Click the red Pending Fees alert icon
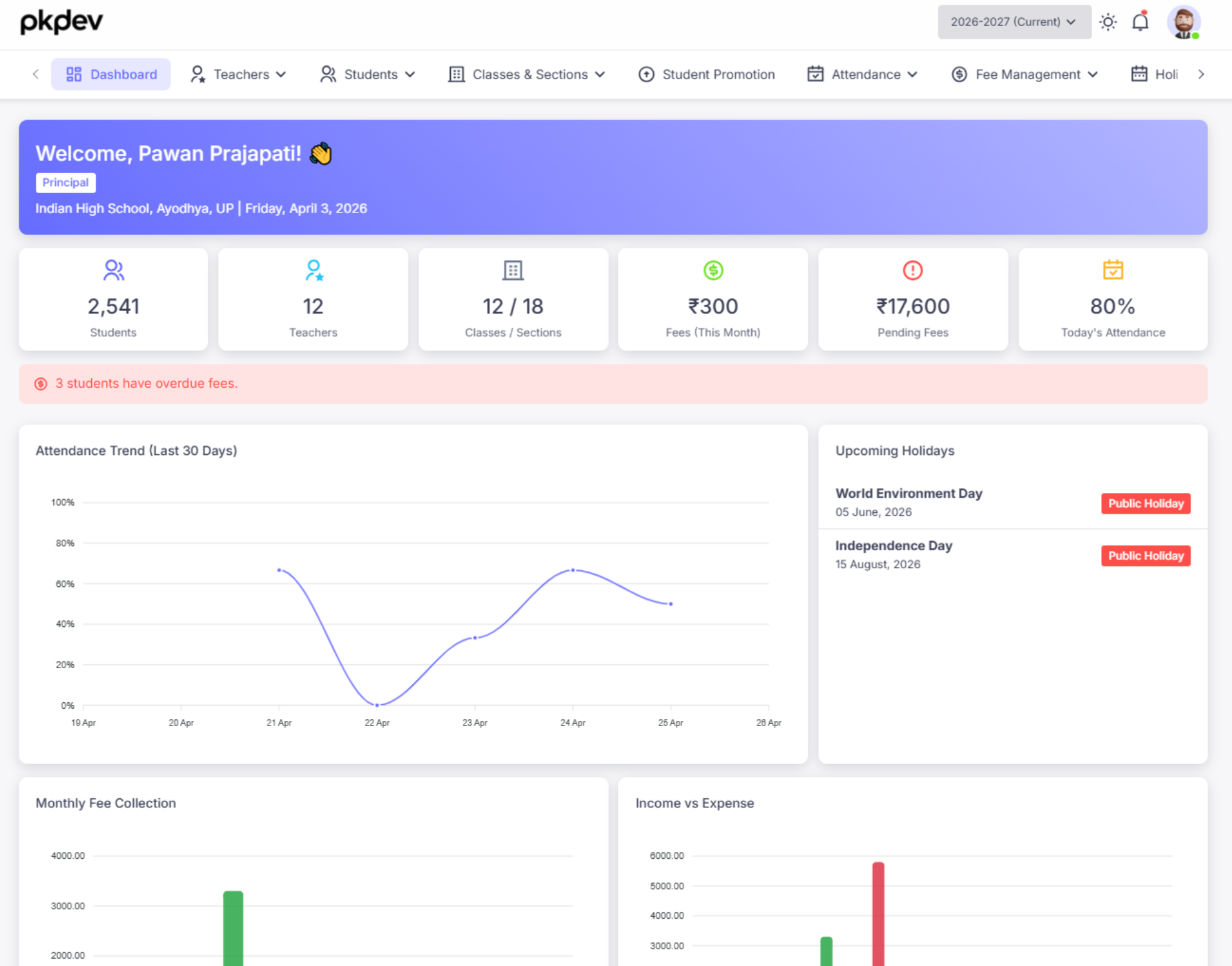 [912, 270]
